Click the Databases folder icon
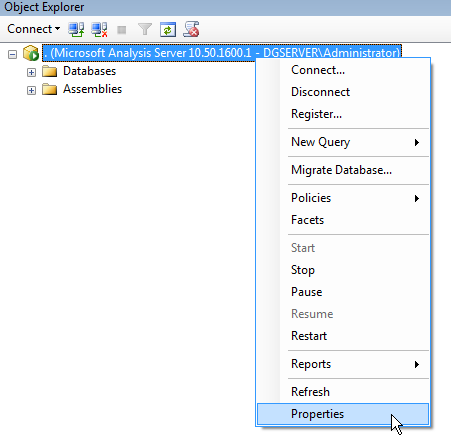Screen dimensions: 451x446 pyautogui.click(x=49, y=71)
